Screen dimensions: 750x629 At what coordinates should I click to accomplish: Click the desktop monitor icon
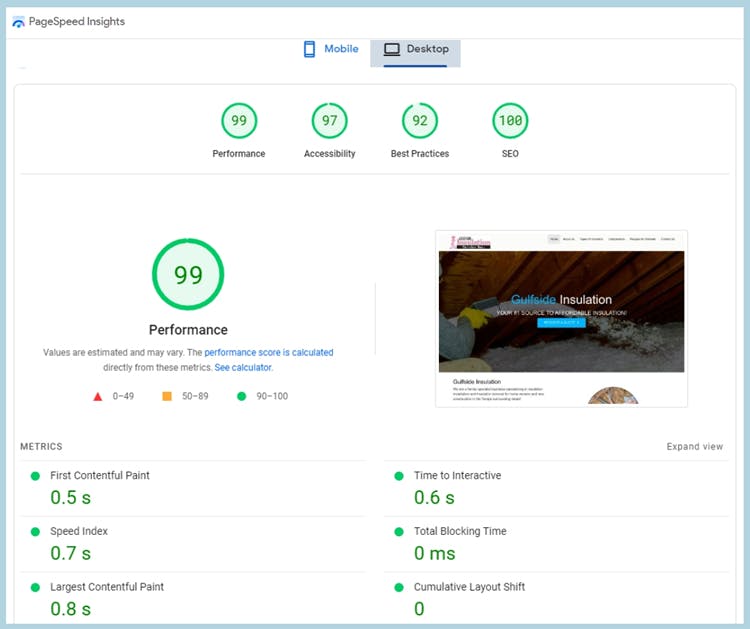pos(392,49)
